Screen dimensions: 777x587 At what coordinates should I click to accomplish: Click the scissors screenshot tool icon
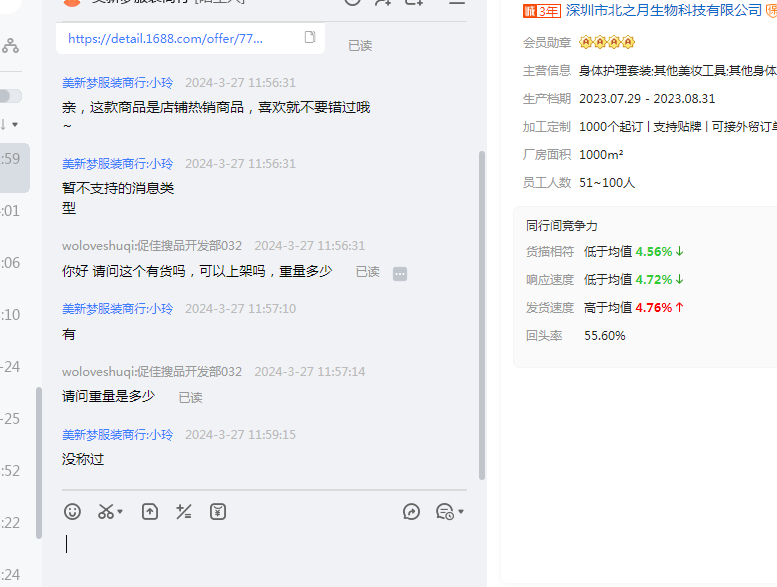pyautogui.click(x=105, y=511)
